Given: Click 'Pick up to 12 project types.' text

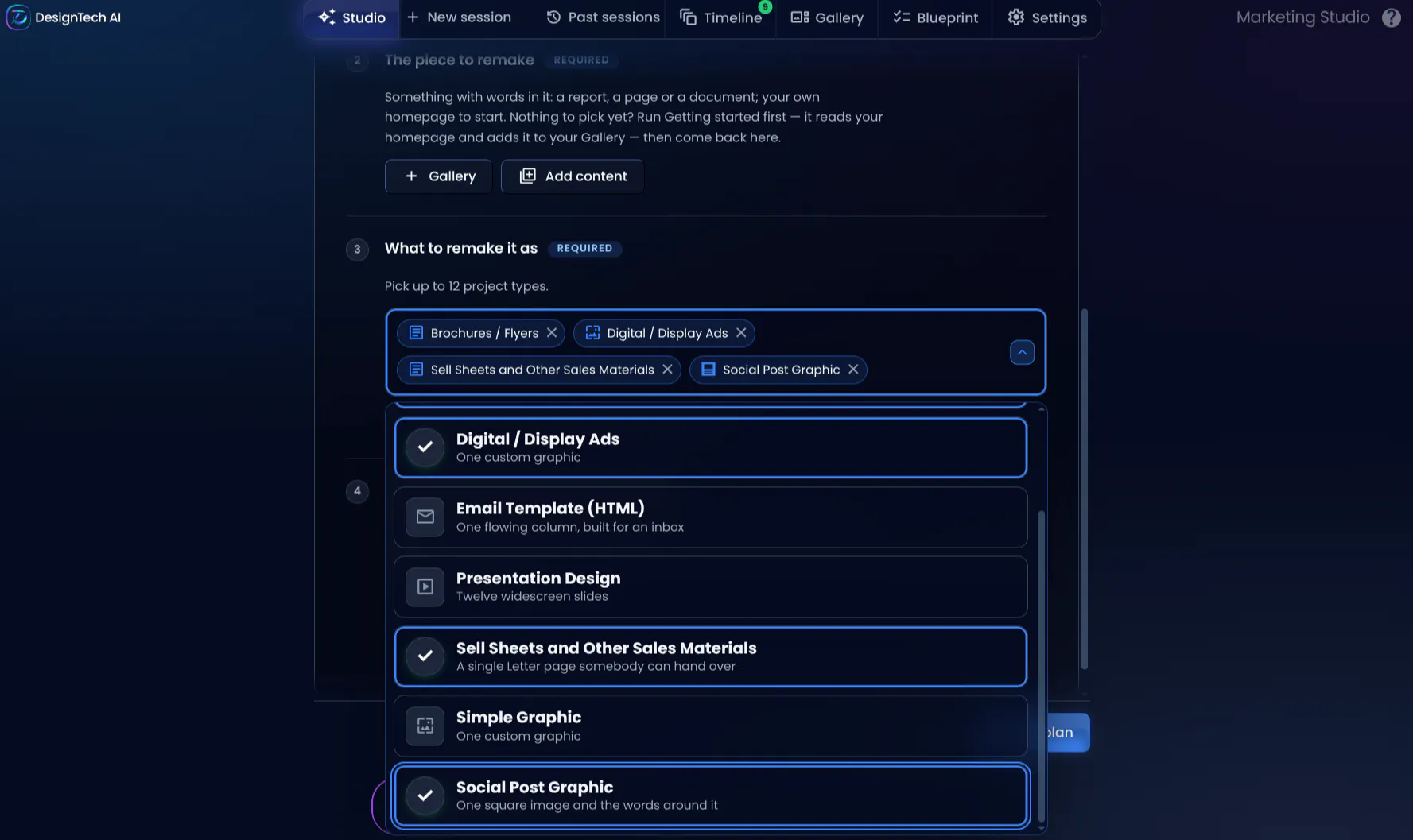Looking at the screenshot, I should coord(466,286).
